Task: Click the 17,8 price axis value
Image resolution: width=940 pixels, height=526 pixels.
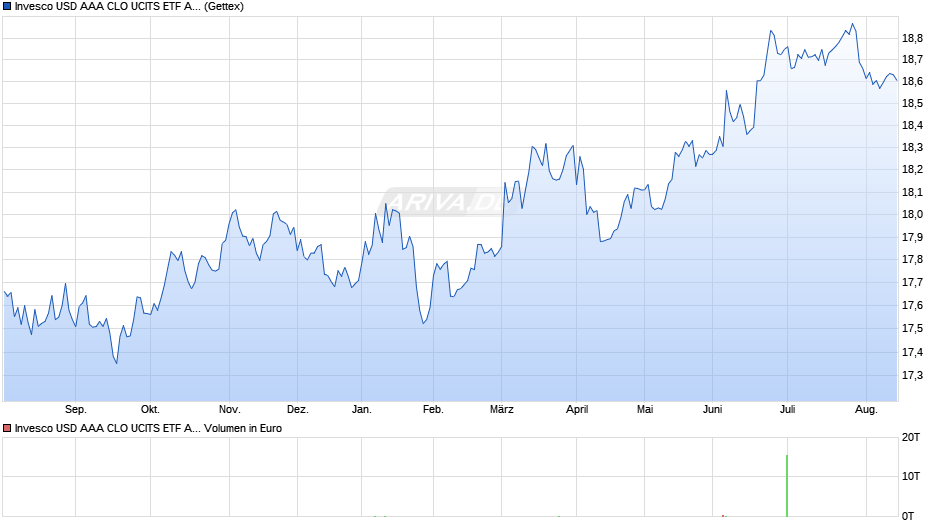Action: click(x=912, y=260)
